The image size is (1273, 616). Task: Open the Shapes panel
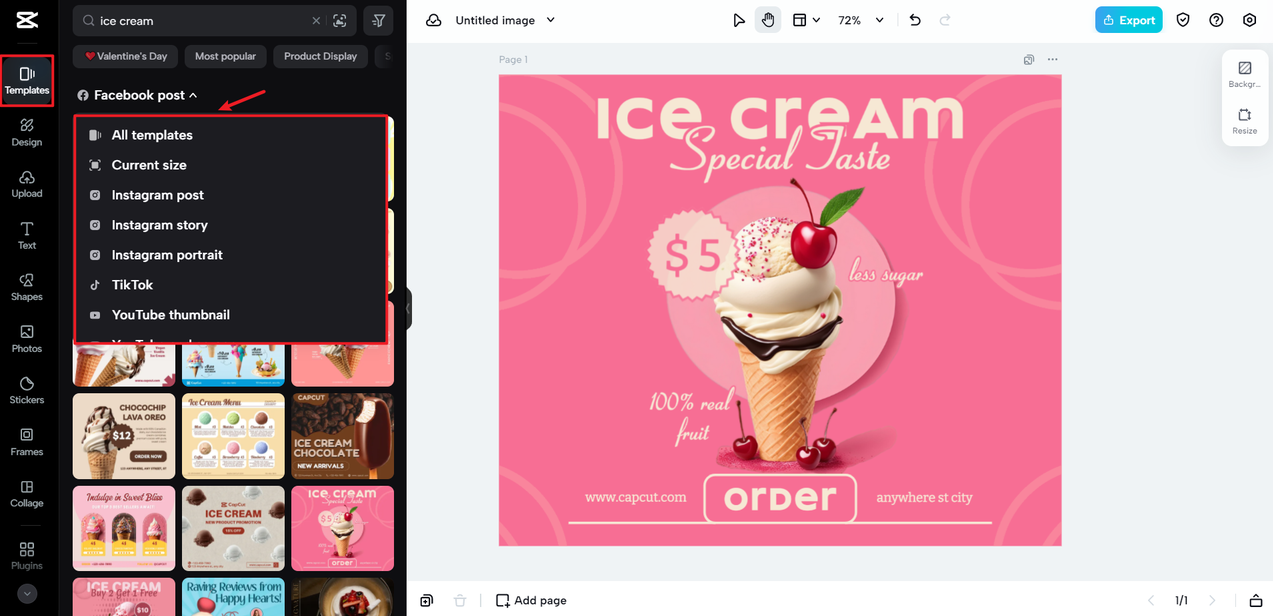27,288
